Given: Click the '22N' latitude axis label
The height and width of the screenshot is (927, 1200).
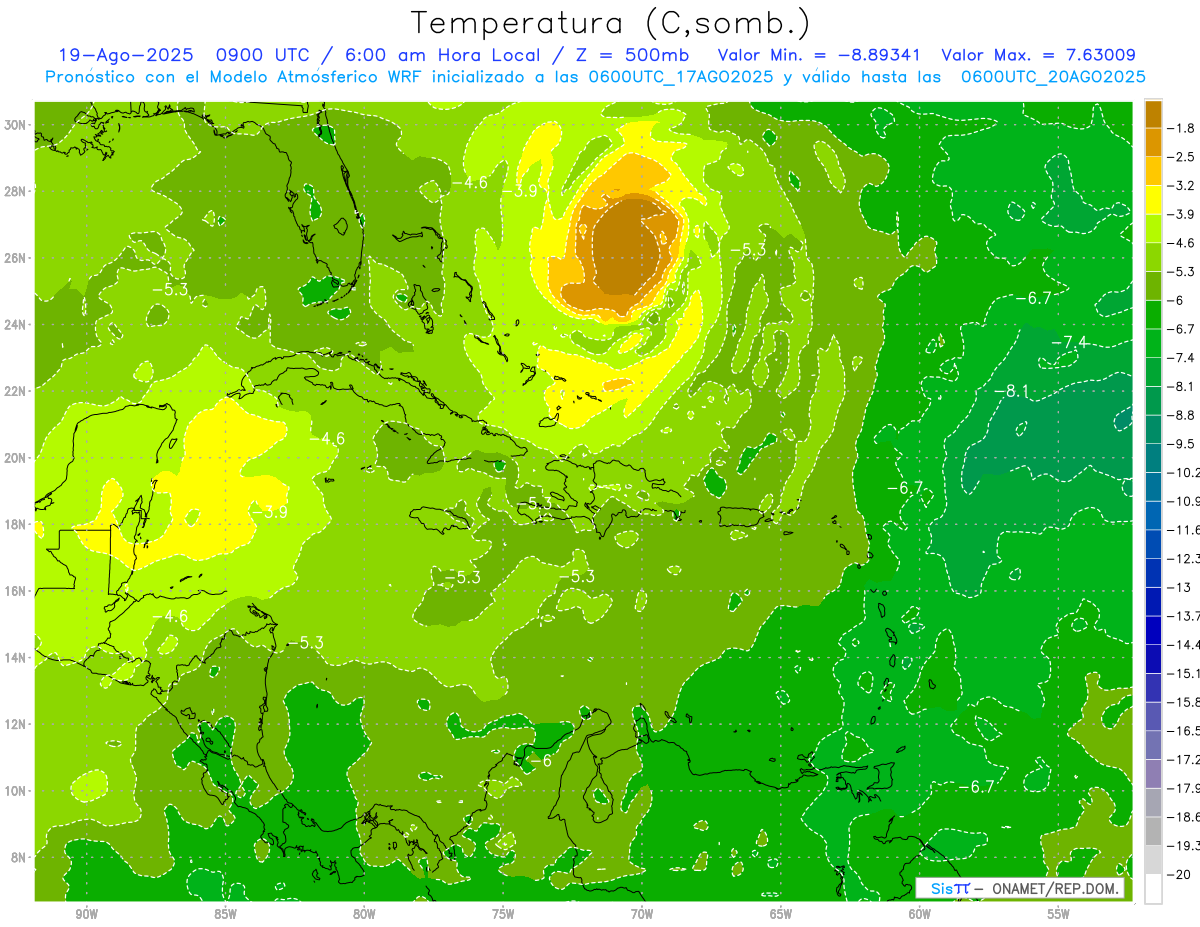Looking at the screenshot, I should (17, 391).
